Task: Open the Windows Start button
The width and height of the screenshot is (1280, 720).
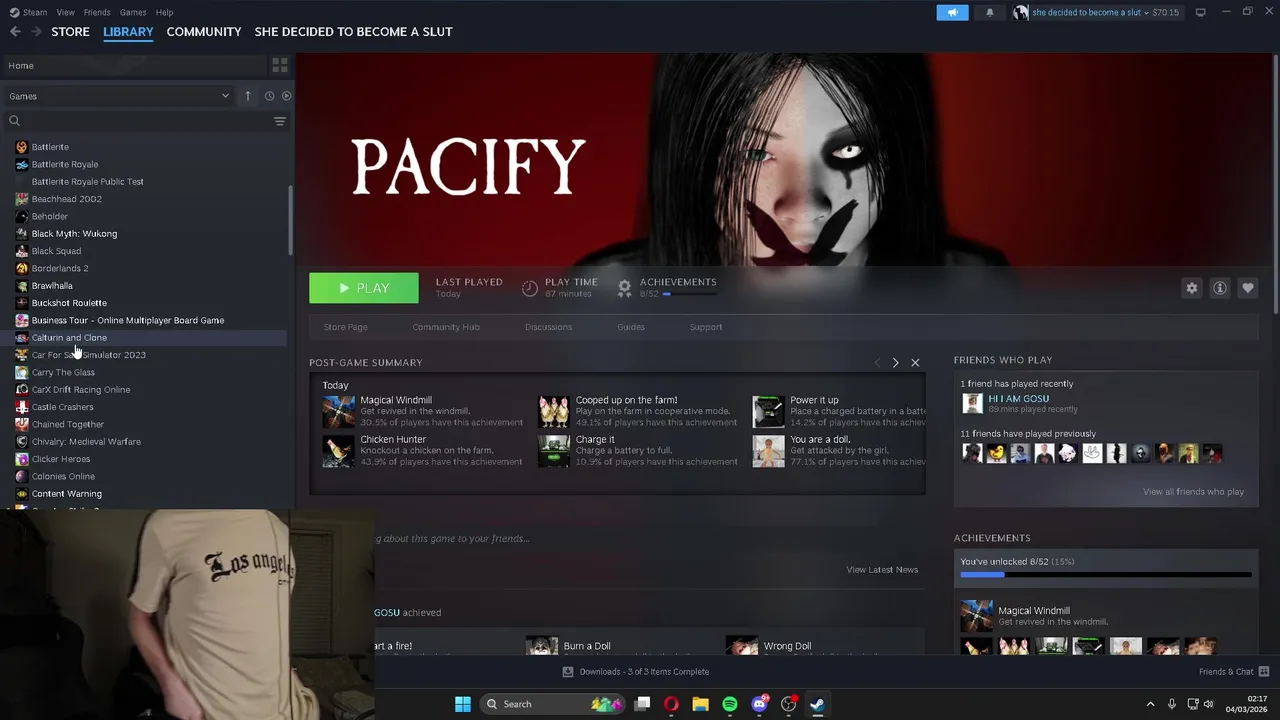Action: pos(463,704)
